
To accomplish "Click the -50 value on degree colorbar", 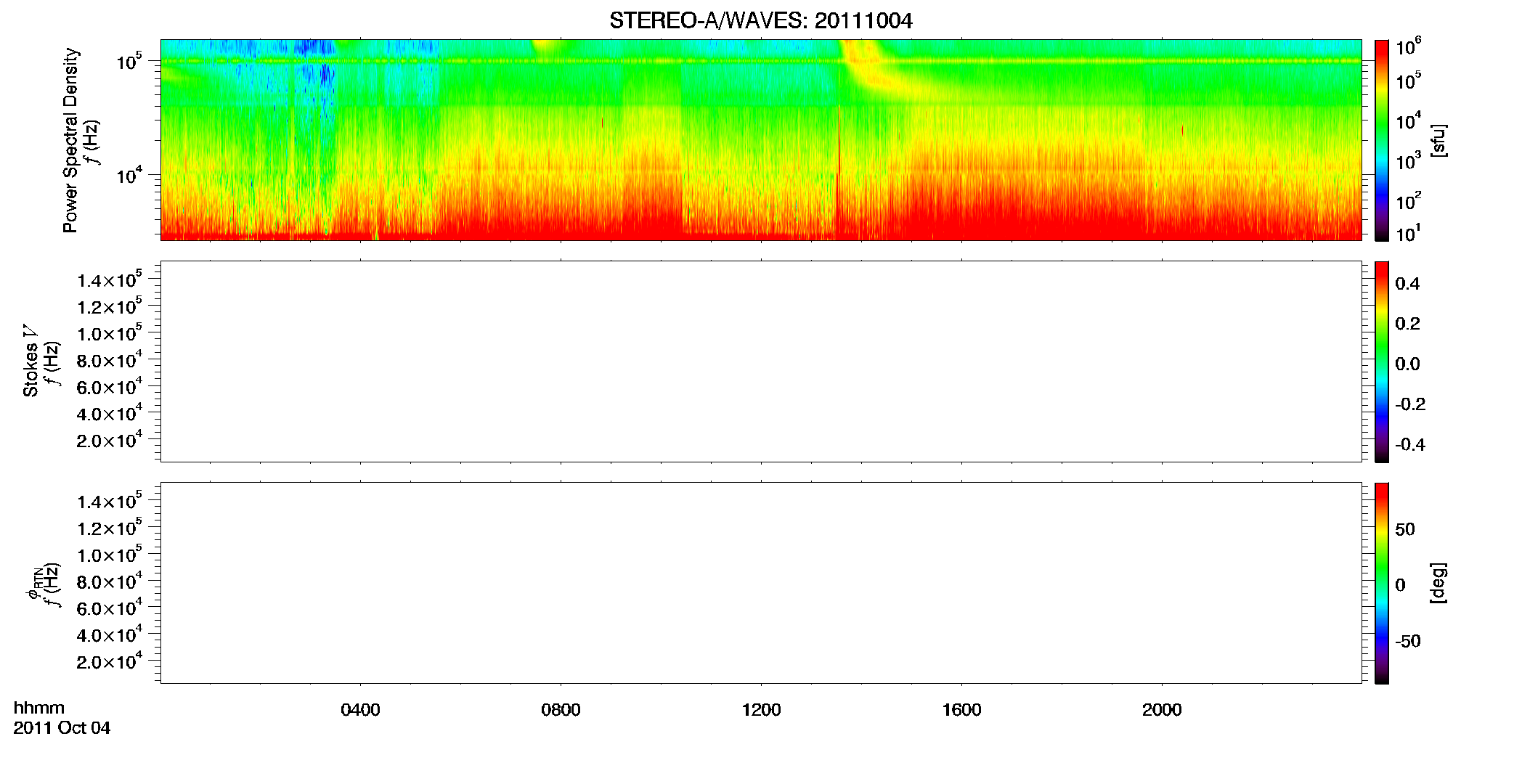I will (x=1408, y=641).
